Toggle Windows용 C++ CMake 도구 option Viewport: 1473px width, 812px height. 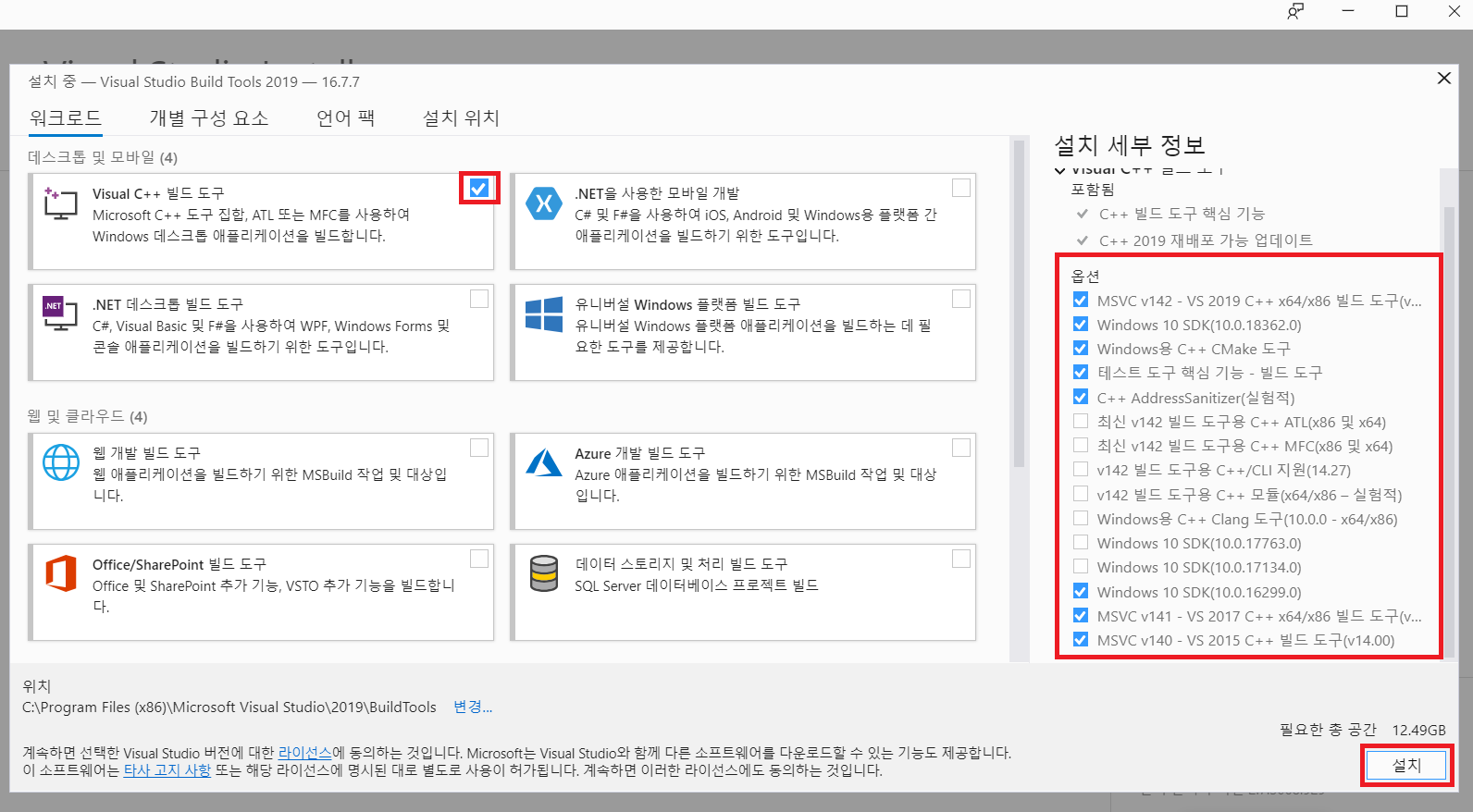click(x=1081, y=349)
